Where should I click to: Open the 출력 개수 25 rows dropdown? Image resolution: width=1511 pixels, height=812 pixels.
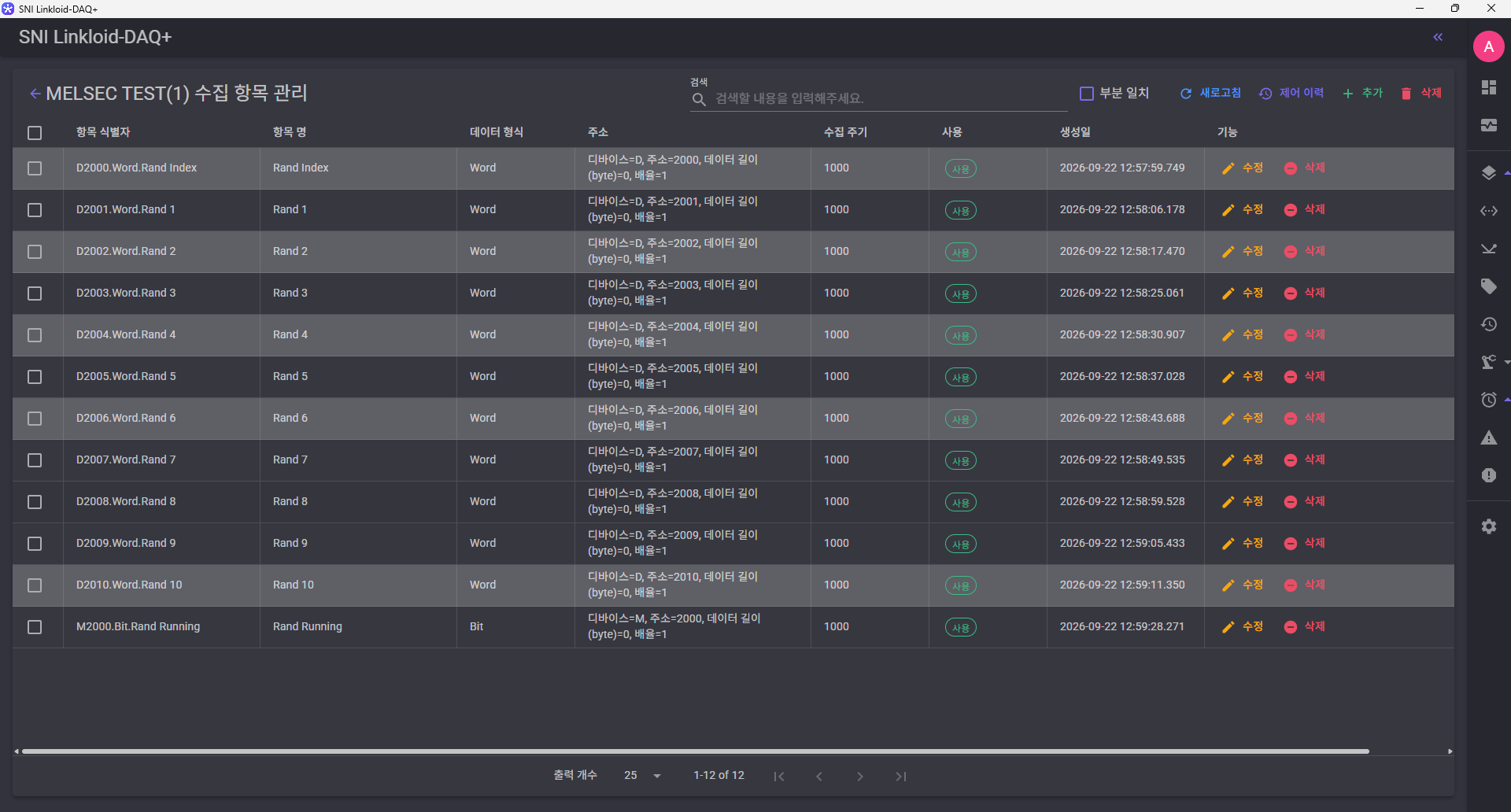pos(643,776)
